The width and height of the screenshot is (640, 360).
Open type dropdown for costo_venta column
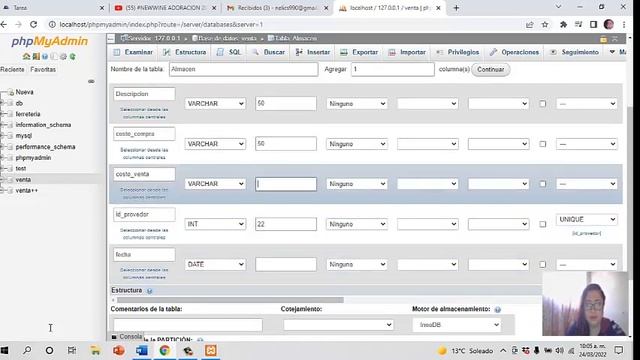coord(215,184)
